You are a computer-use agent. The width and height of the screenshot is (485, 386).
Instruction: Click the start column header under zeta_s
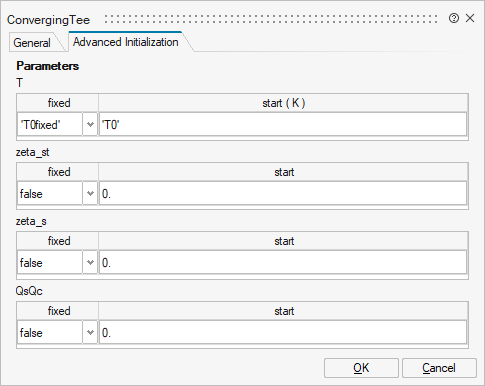(x=283, y=241)
